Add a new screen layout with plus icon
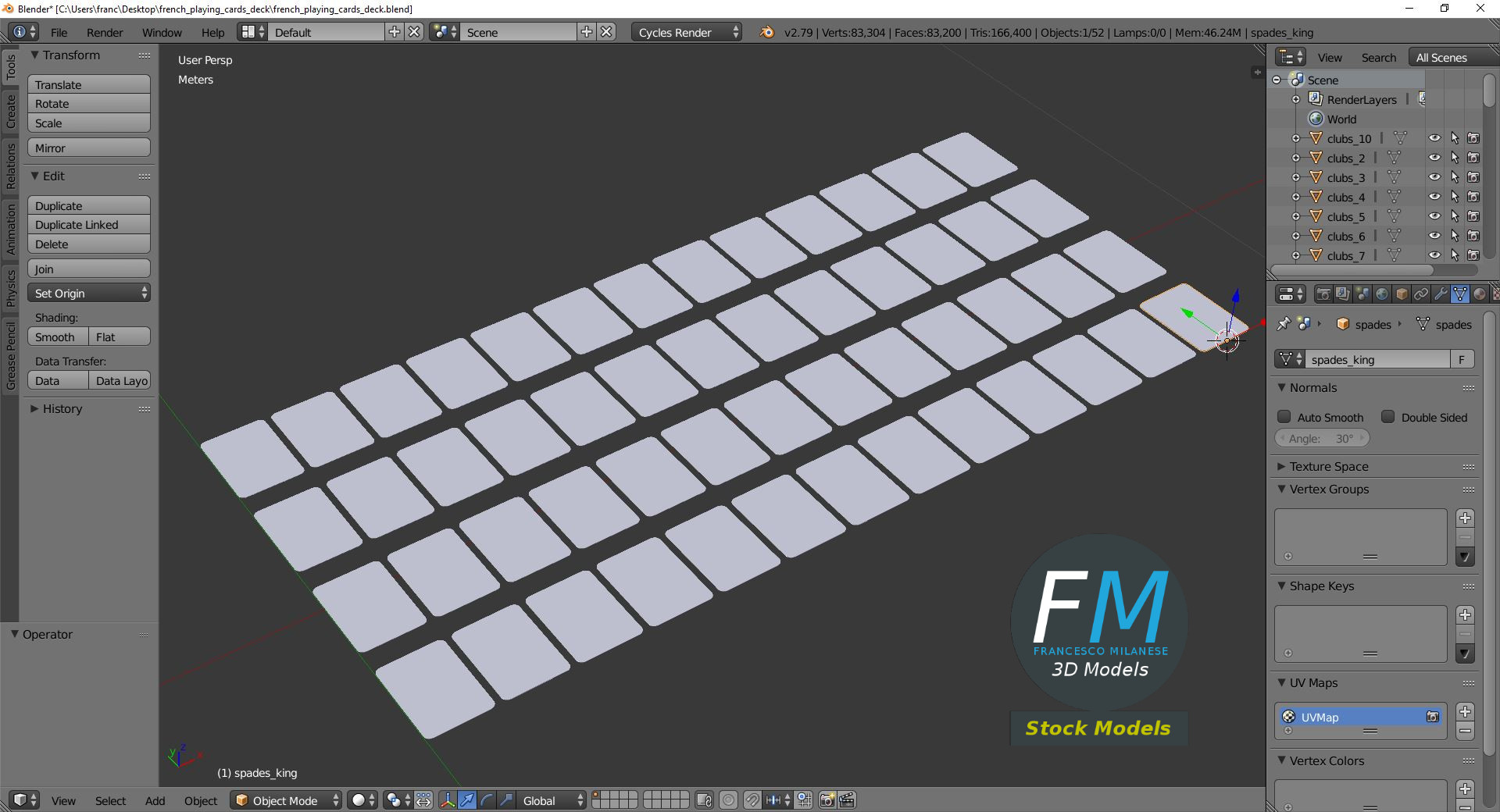 tap(395, 32)
